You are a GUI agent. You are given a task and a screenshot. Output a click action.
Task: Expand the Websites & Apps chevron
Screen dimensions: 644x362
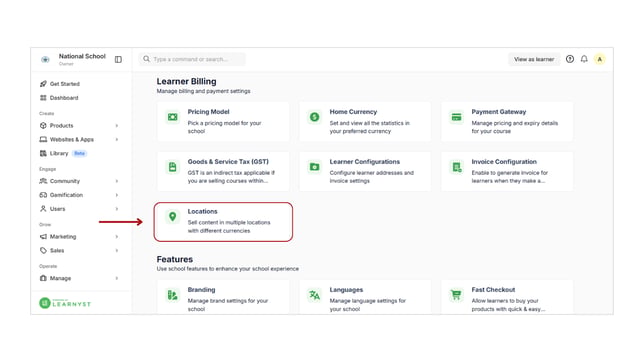(117, 139)
